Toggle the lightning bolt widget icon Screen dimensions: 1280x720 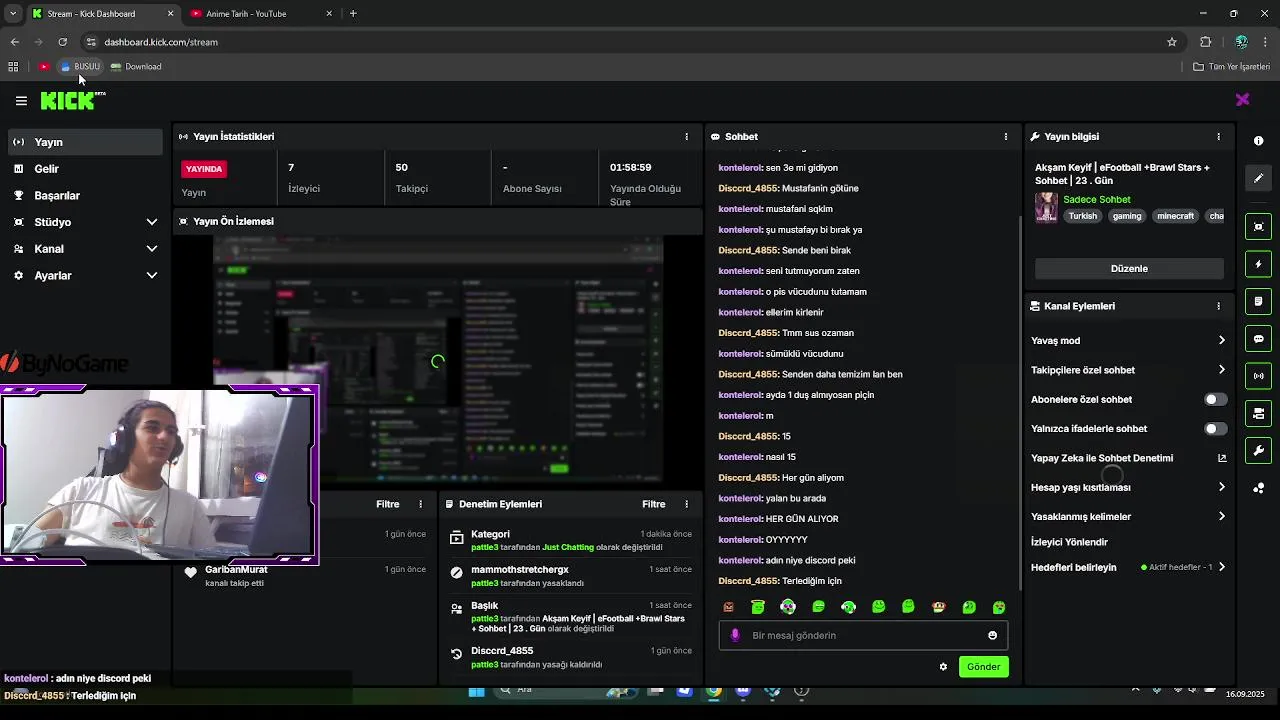[1258, 264]
